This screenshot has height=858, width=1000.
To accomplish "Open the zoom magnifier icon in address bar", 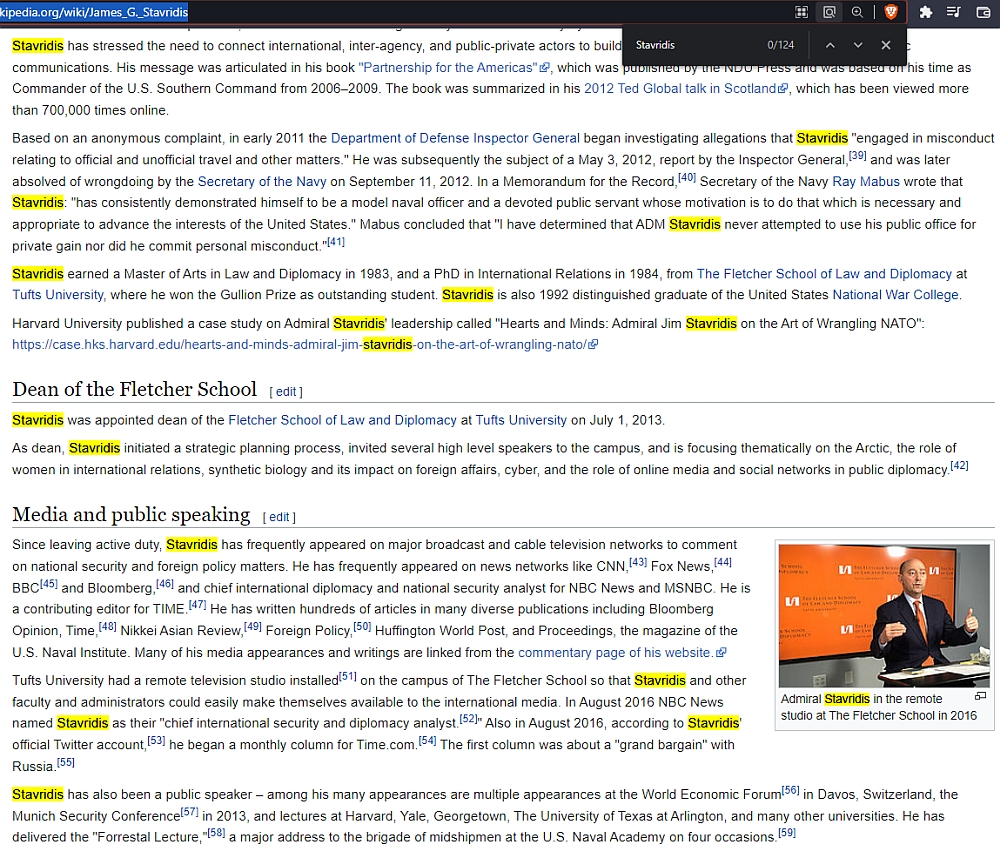I will (857, 12).
